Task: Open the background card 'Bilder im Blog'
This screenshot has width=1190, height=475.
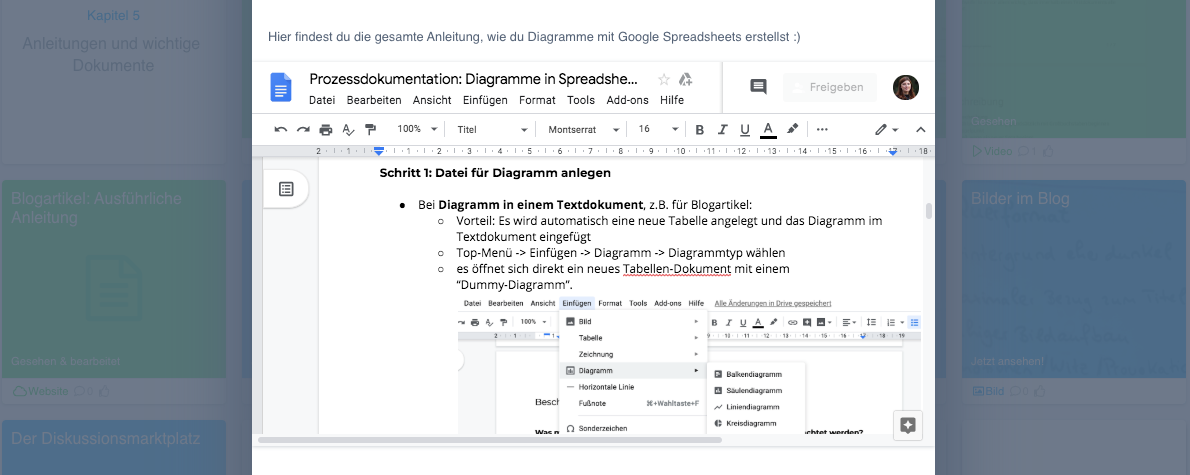Action: [x=1076, y=278]
